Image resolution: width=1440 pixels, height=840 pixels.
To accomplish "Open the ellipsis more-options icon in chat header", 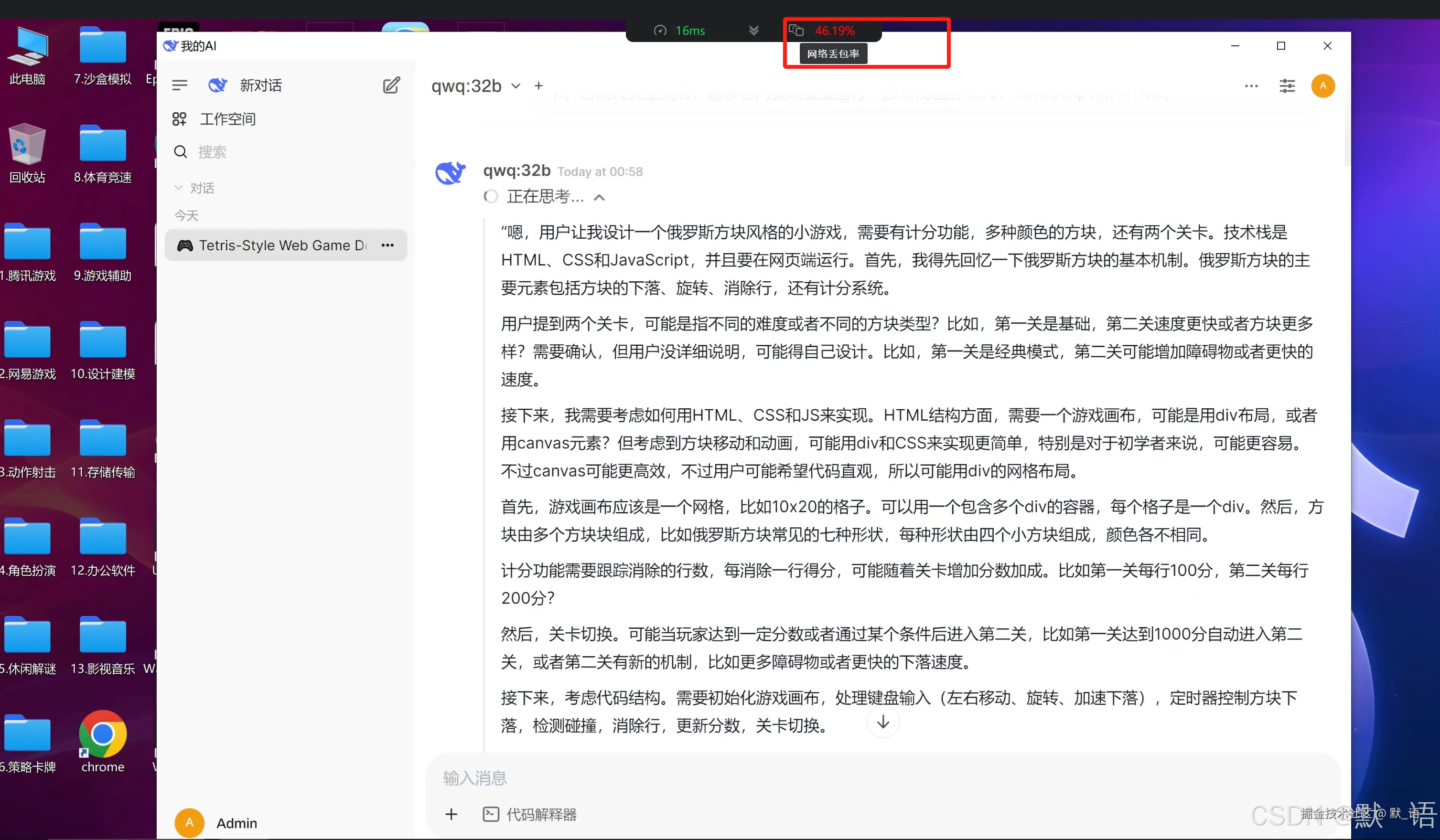I will tap(1251, 85).
